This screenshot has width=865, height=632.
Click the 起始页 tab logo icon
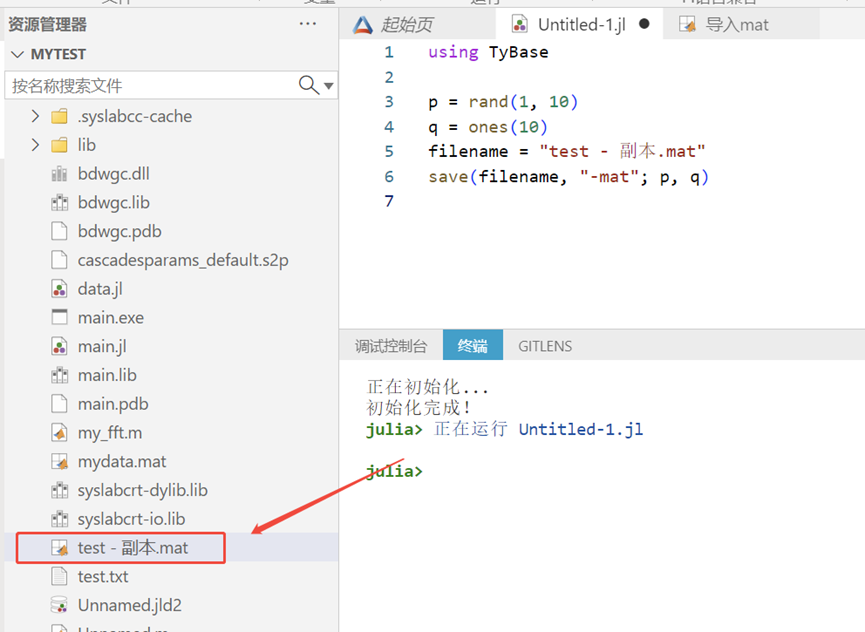tap(362, 25)
